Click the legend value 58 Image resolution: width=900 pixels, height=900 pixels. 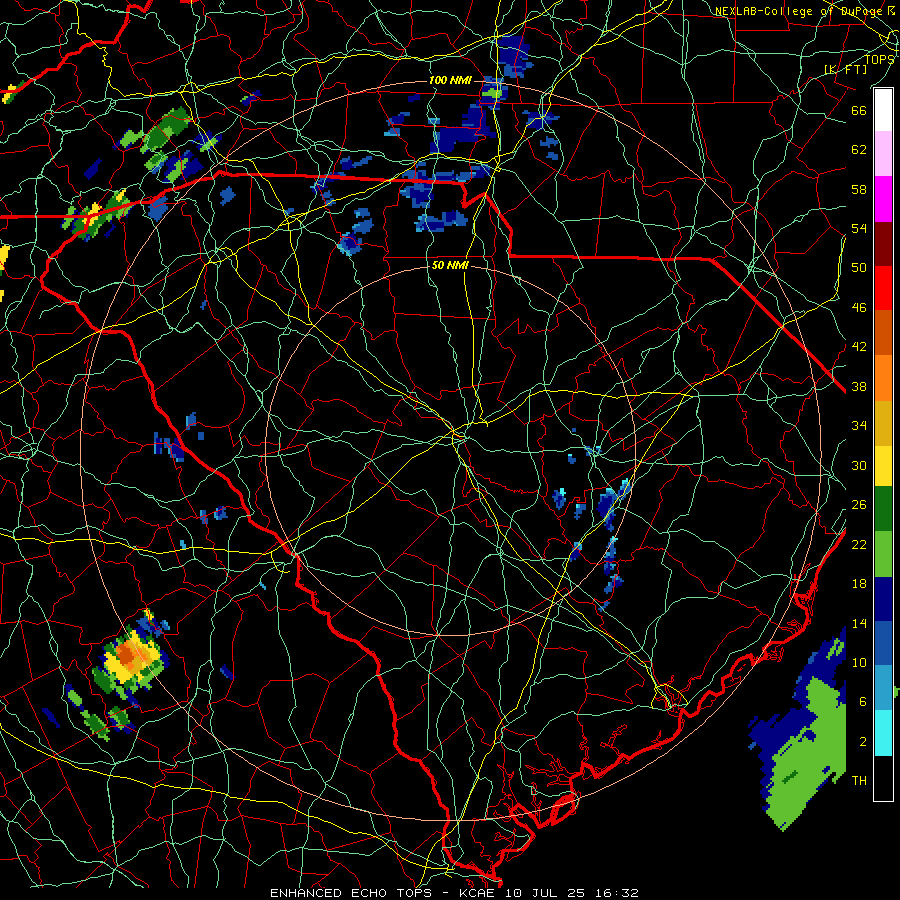pos(859,189)
